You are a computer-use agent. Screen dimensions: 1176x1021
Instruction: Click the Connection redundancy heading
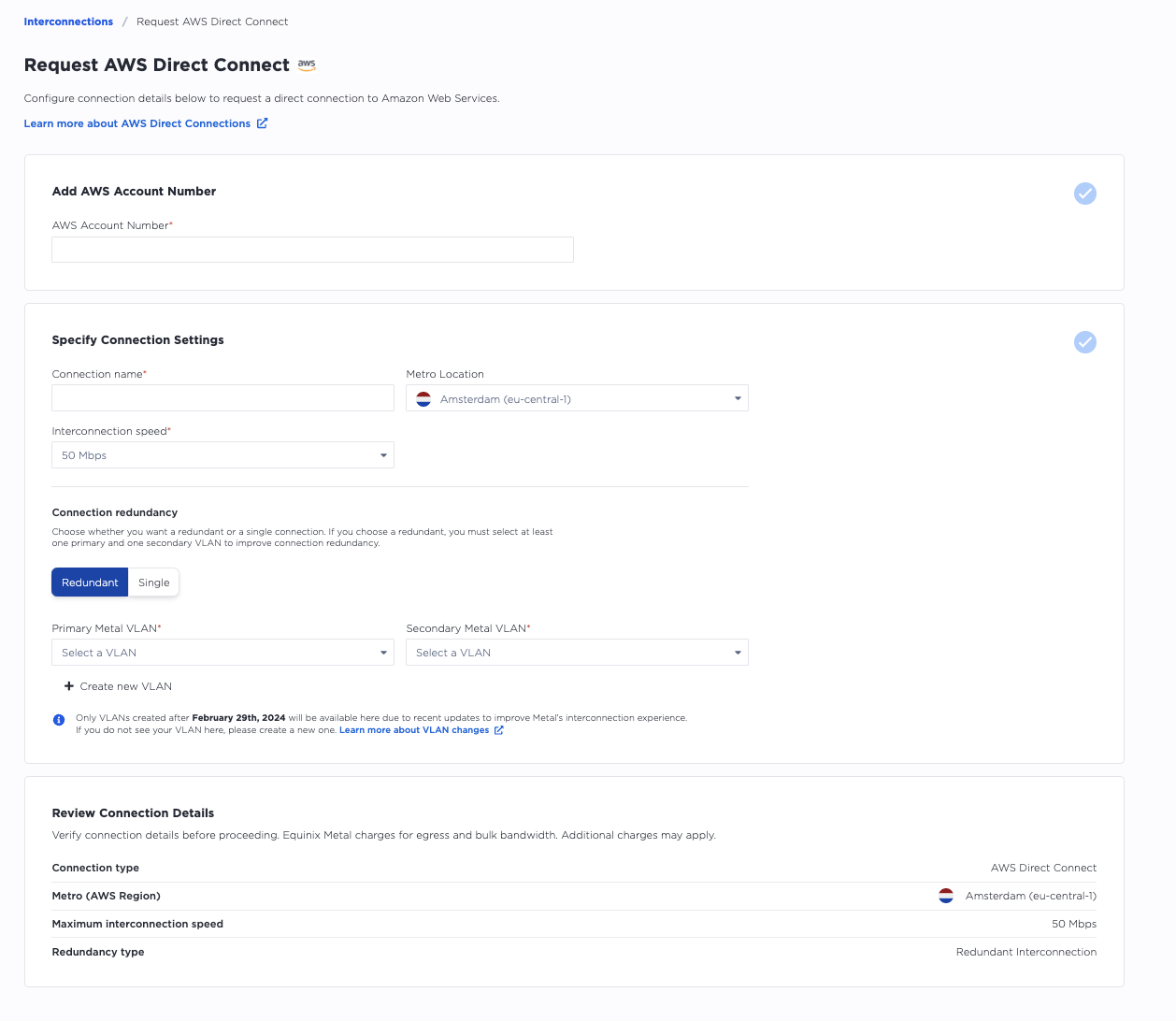pos(115,512)
